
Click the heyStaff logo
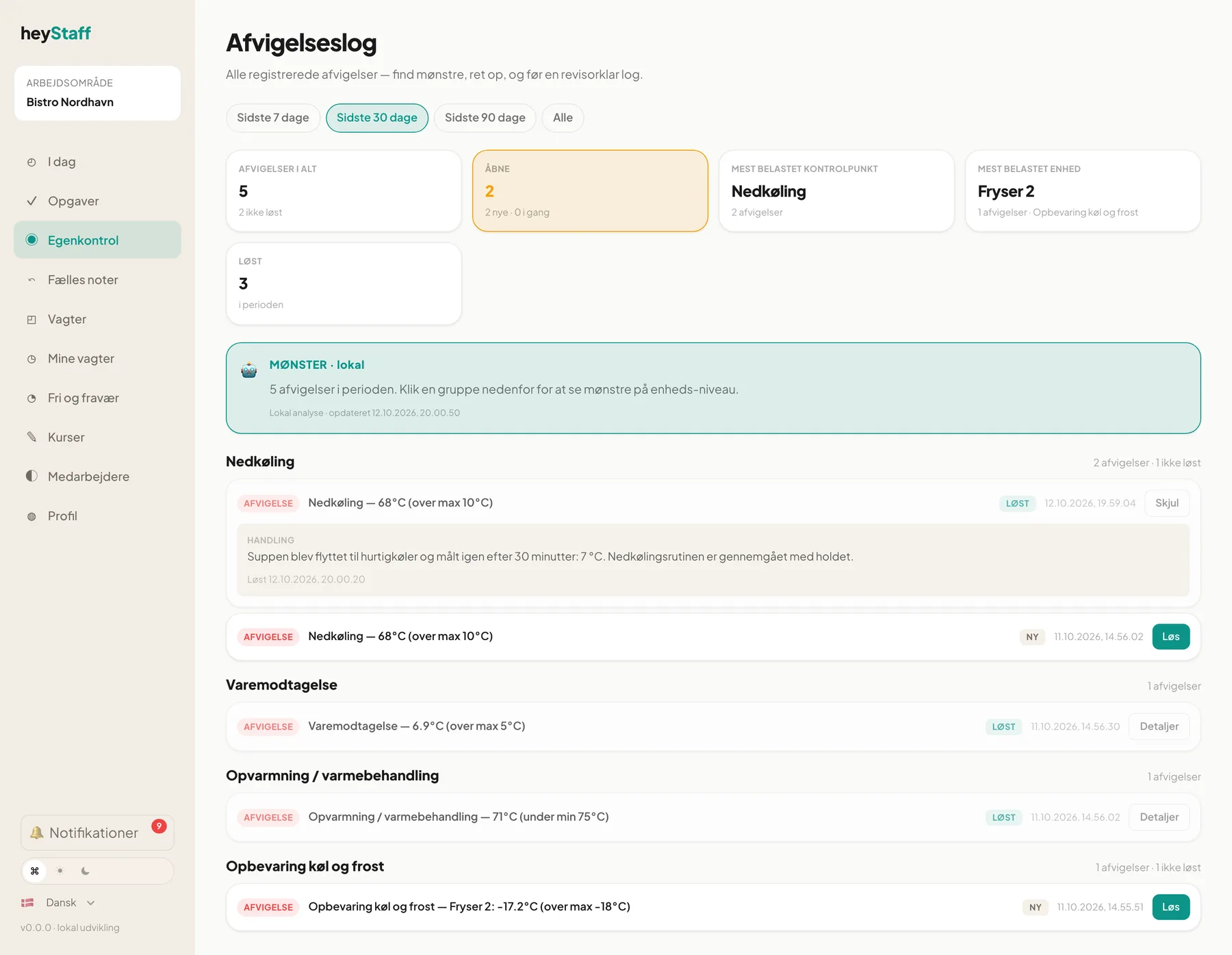point(55,34)
